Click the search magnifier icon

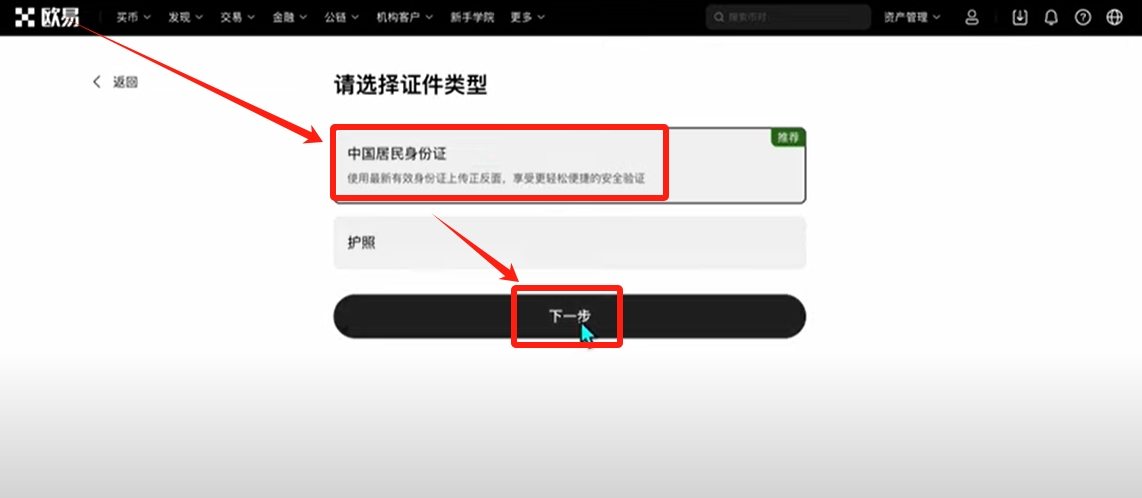pos(718,17)
